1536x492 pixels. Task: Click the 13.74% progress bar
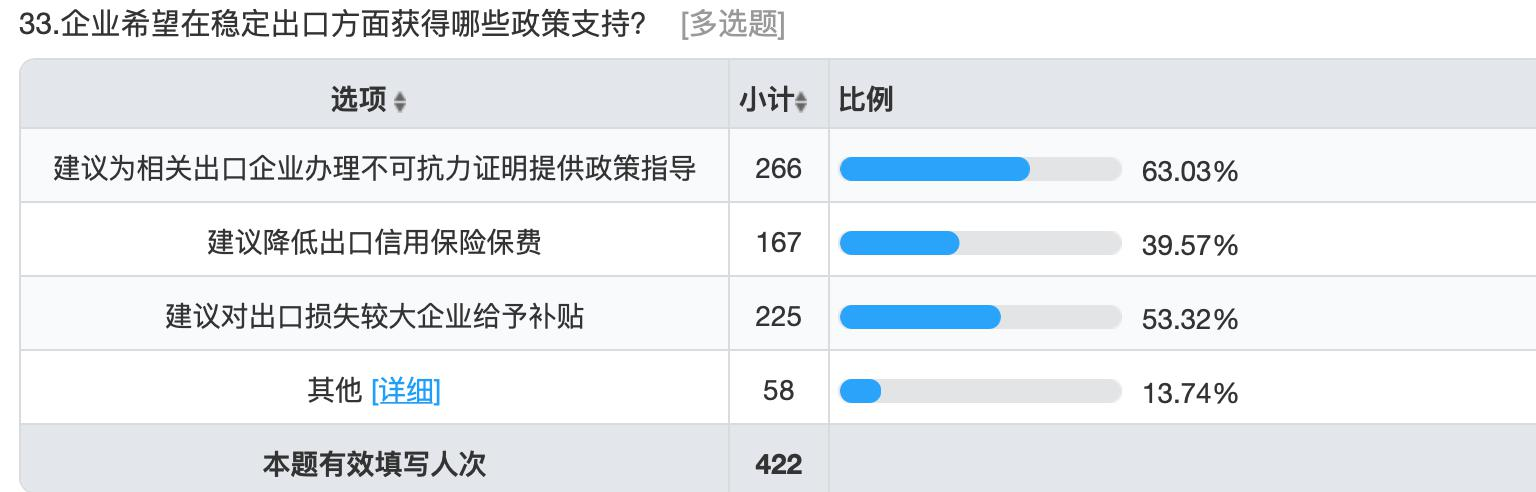tap(980, 390)
